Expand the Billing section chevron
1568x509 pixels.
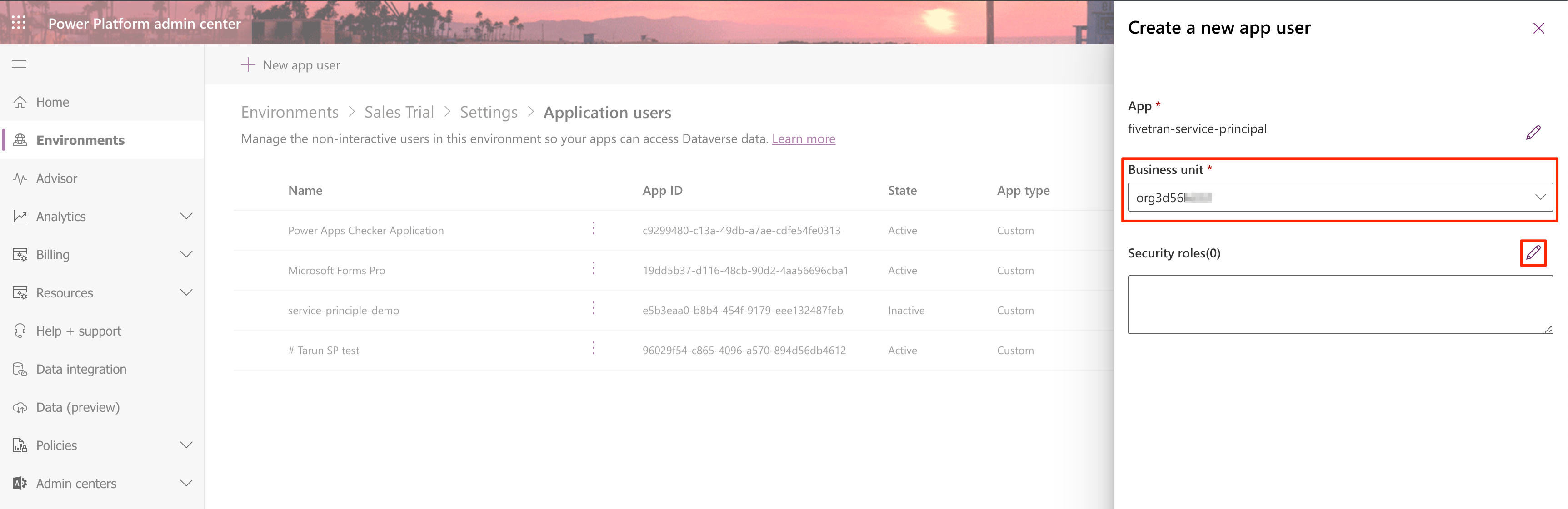(x=186, y=254)
